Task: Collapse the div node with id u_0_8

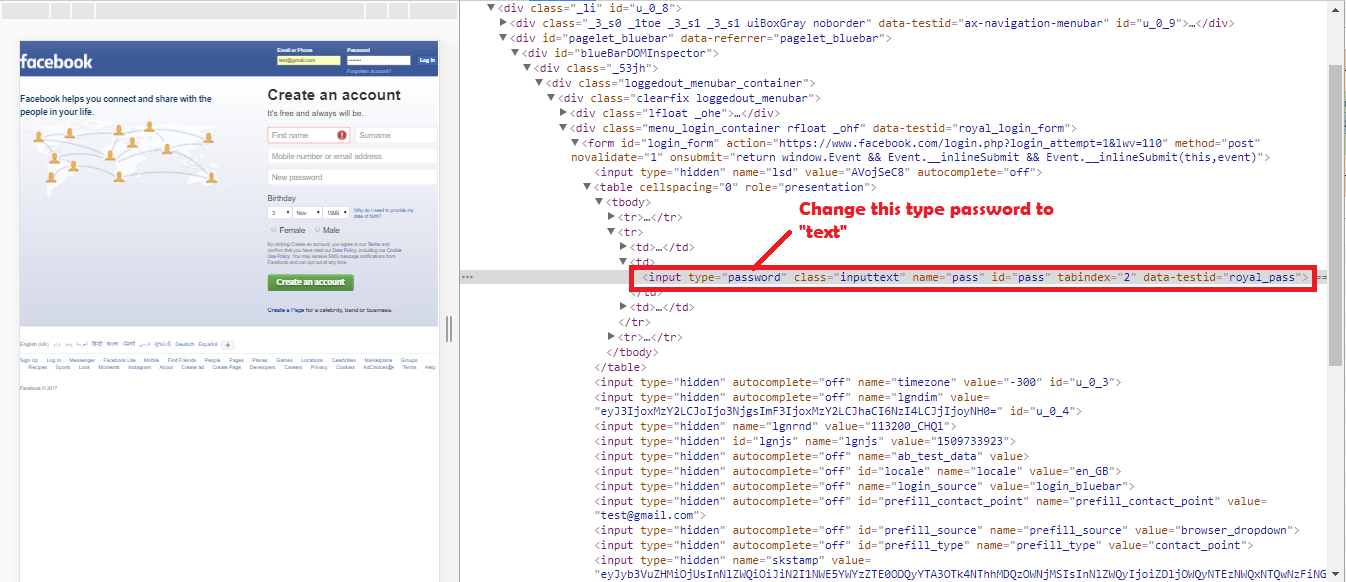Action: click(491, 7)
